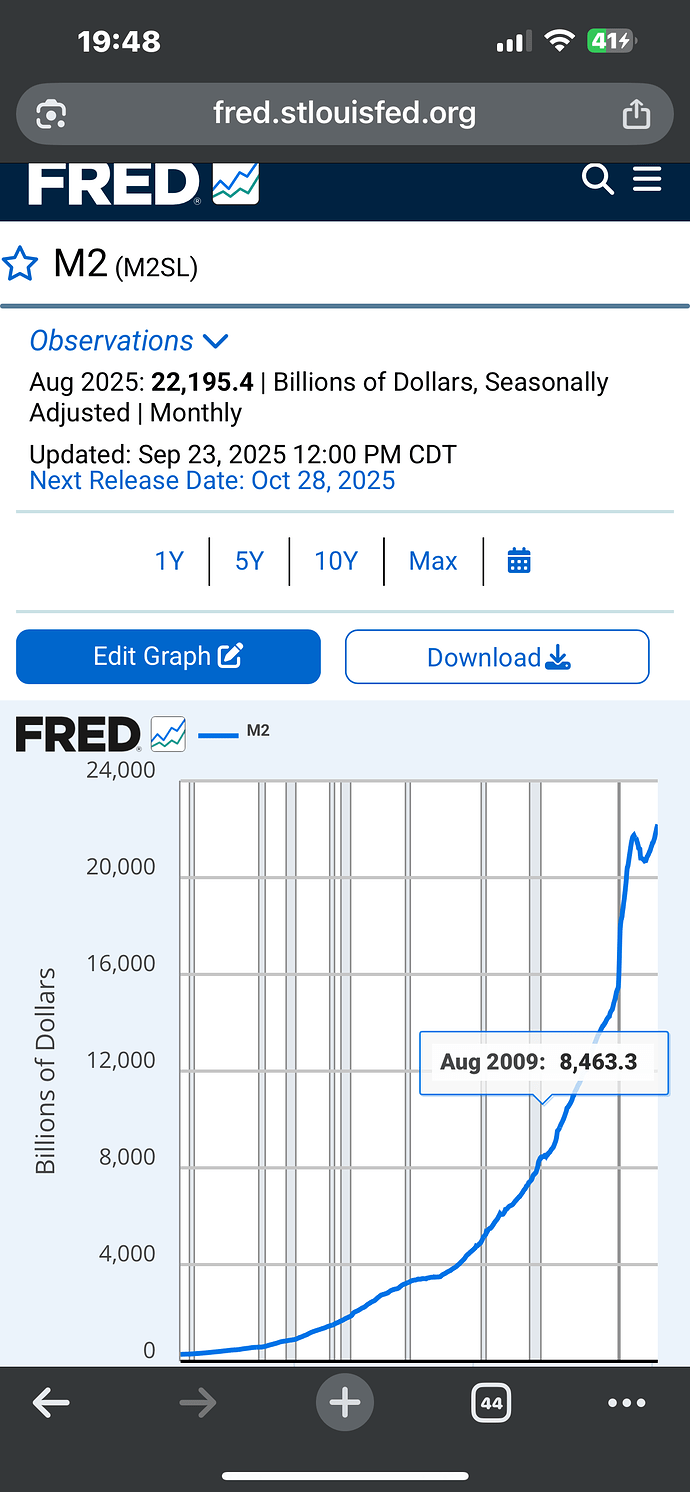
Task: Open the browser three-dots menu
Action: pos(627,1403)
